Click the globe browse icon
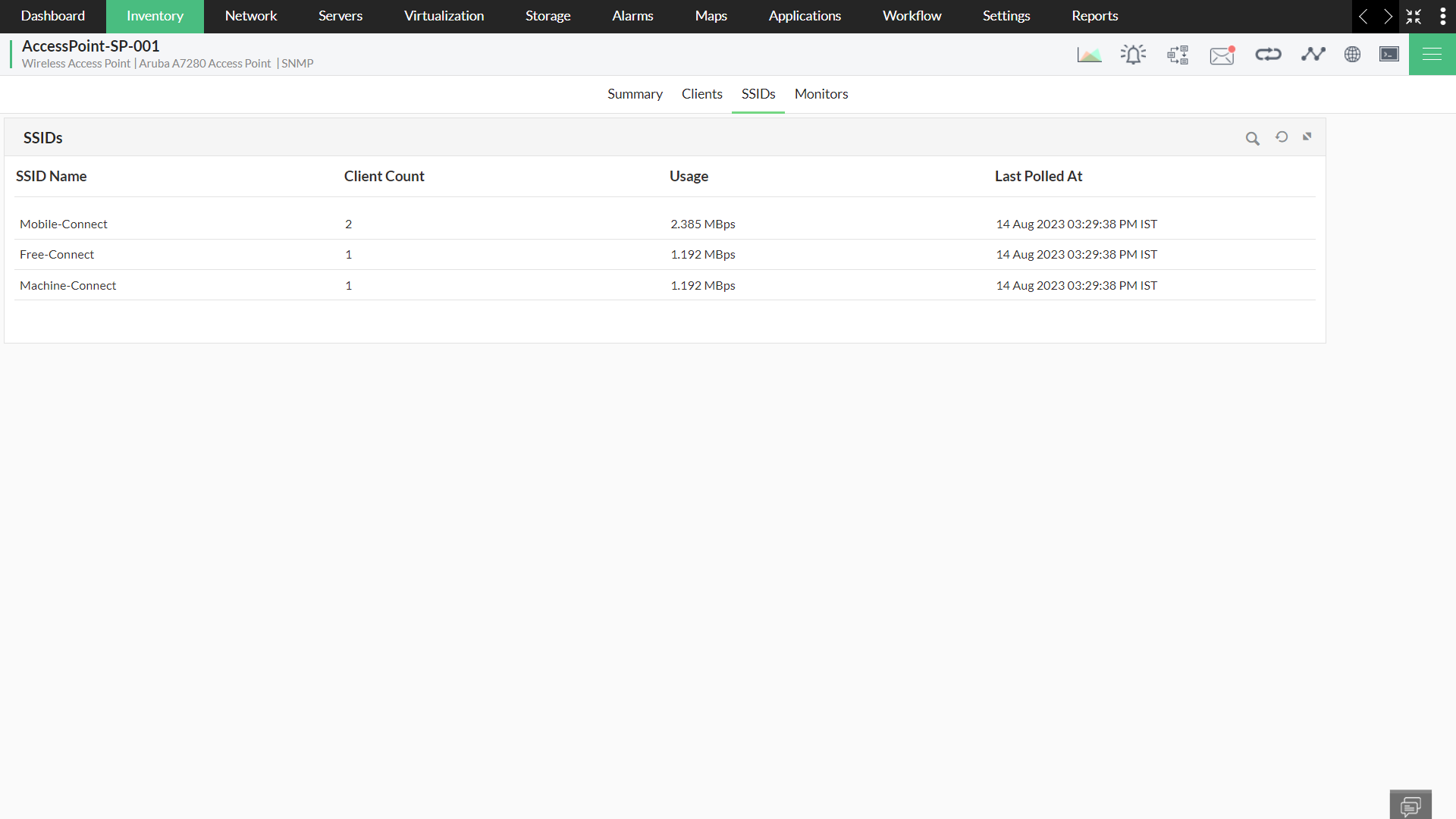 point(1352,55)
